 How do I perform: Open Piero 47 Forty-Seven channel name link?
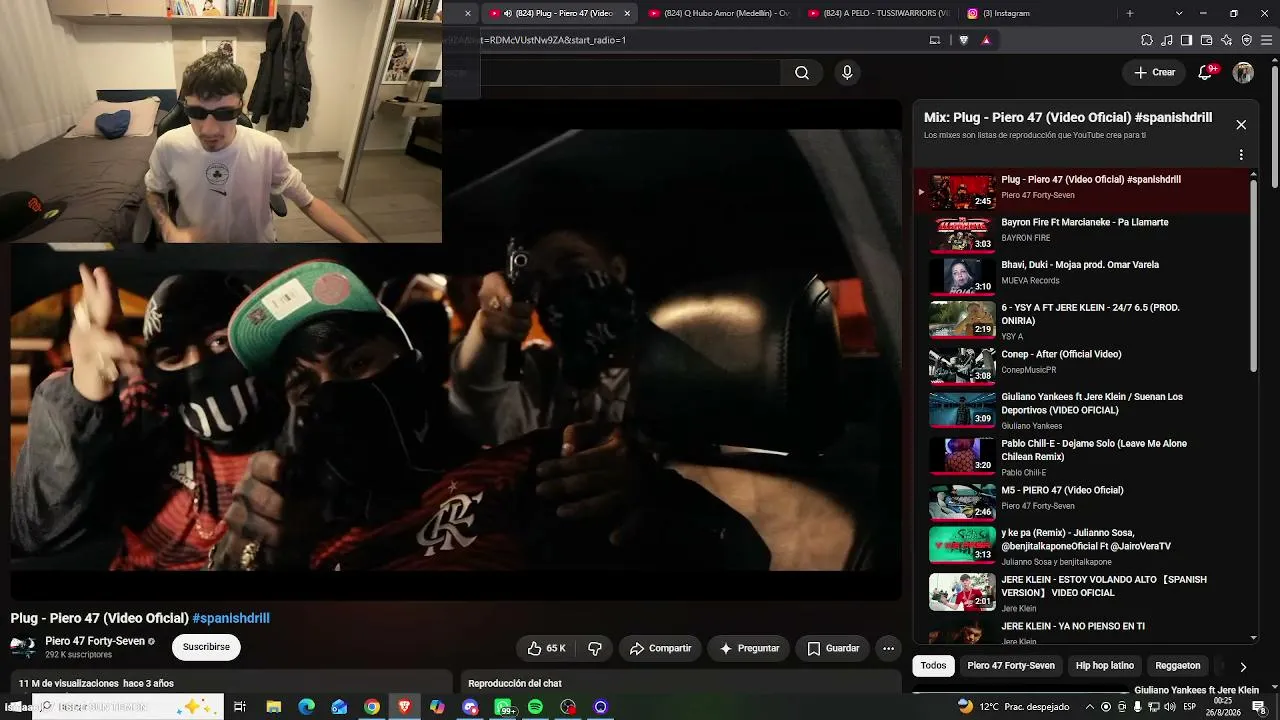95,641
